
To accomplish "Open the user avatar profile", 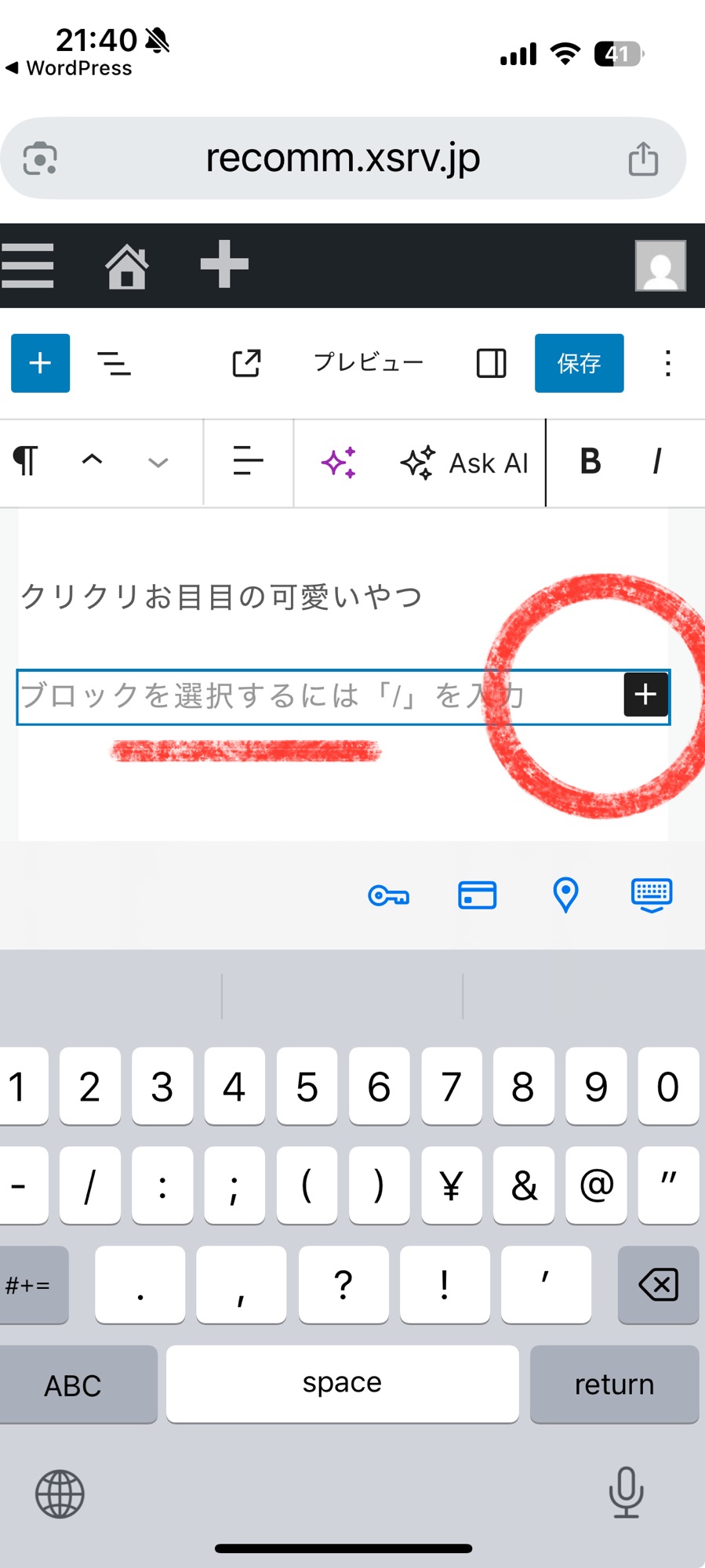I will tap(660, 266).
